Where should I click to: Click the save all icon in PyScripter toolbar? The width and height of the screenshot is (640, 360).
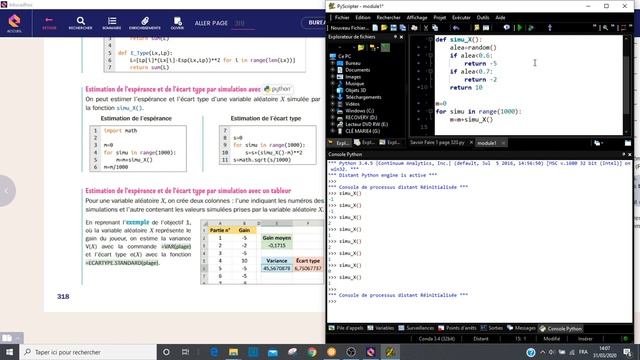[403, 28]
